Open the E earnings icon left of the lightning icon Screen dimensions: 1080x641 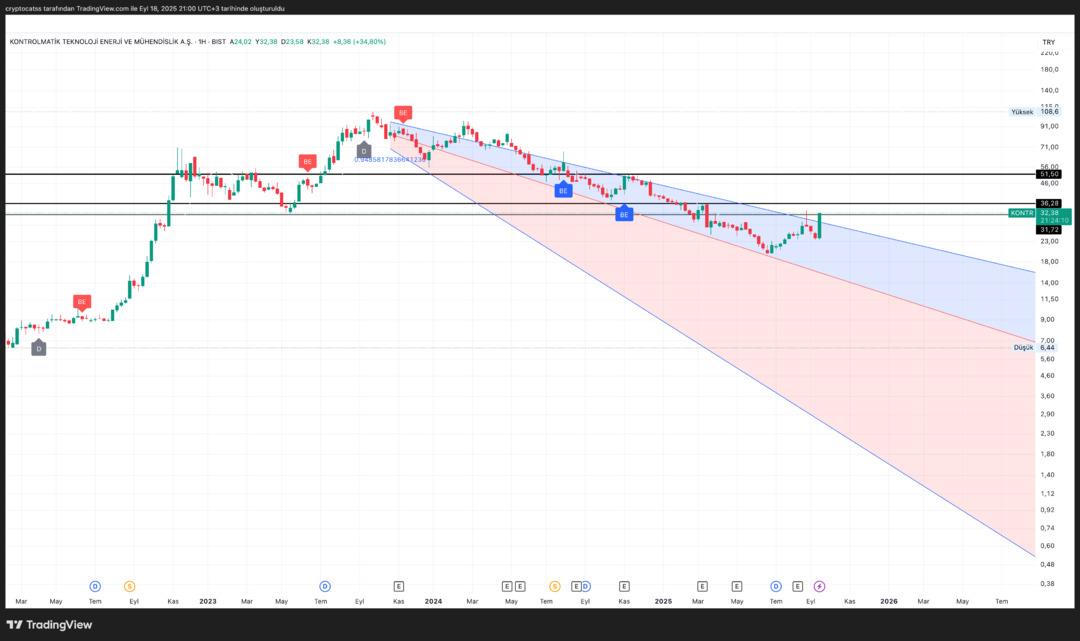797,587
